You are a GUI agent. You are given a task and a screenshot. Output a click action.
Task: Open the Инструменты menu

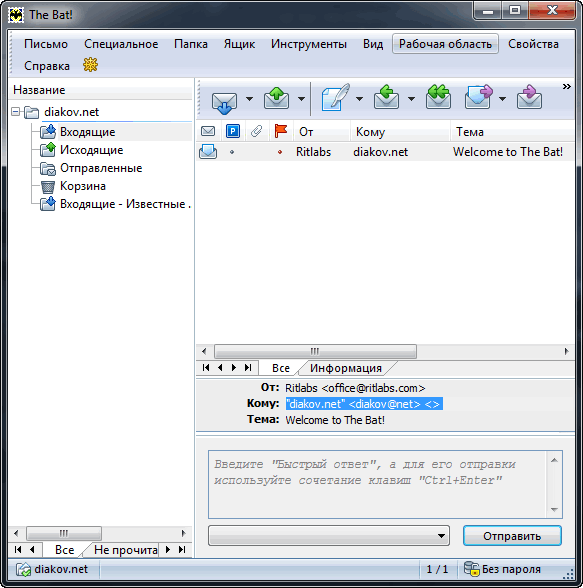pos(309,44)
